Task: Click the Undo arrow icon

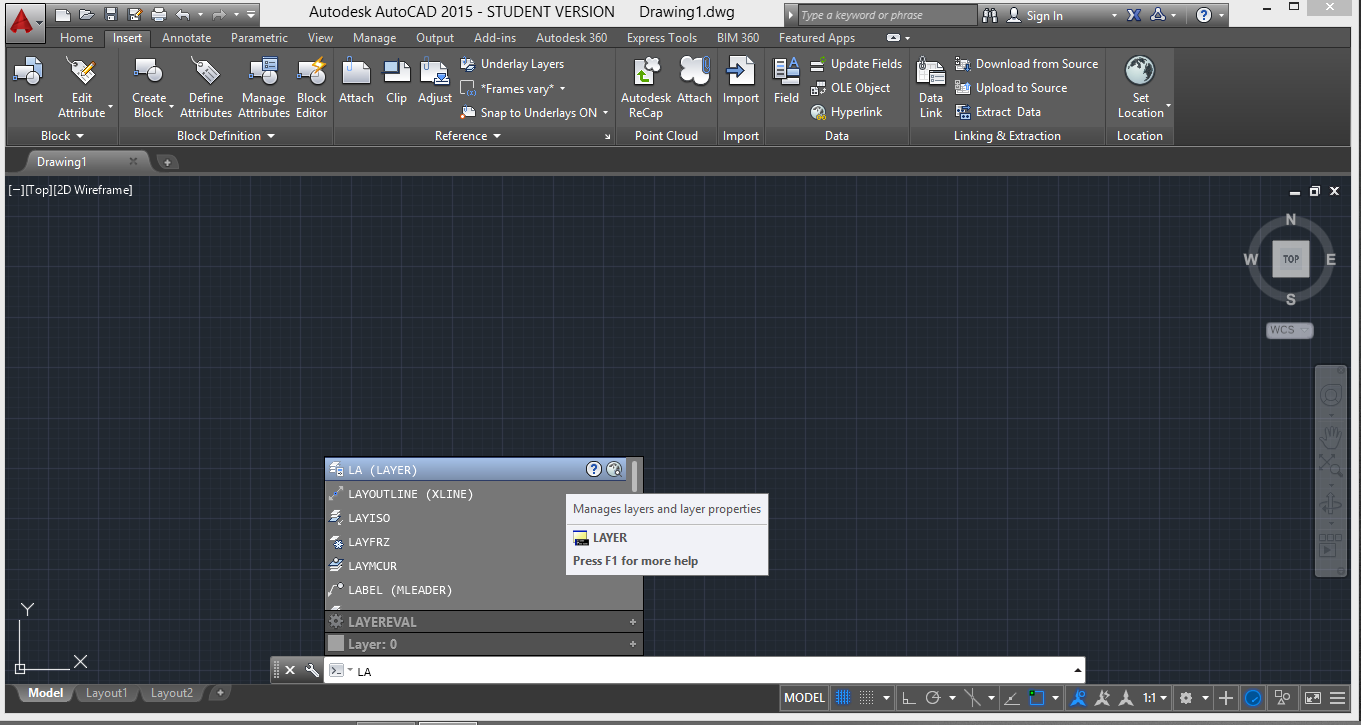Action: (x=182, y=14)
